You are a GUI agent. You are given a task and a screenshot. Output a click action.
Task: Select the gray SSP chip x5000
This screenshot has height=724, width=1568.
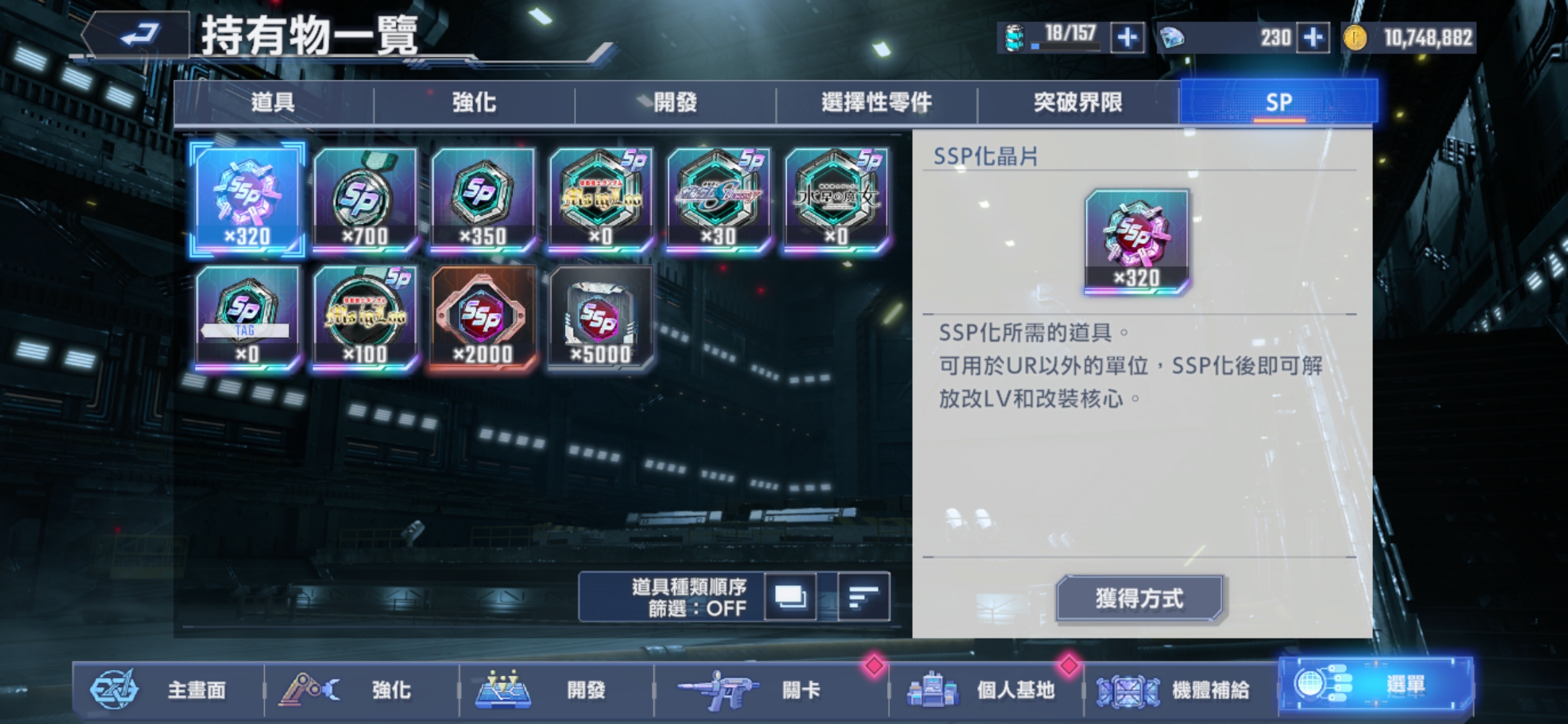pyautogui.click(x=601, y=317)
